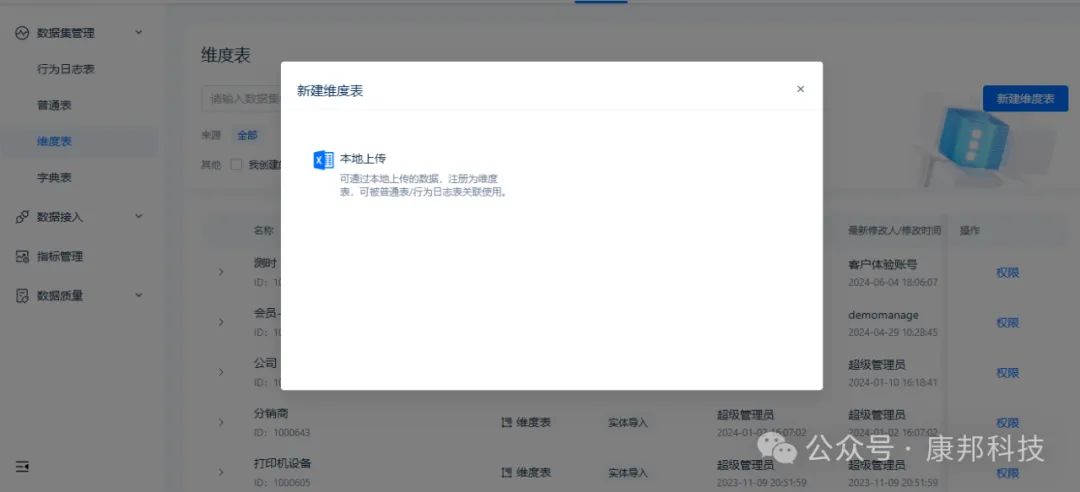Click the 数据接入 sidebar icon
The width and height of the screenshot is (1080, 492).
click(x=22, y=217)
